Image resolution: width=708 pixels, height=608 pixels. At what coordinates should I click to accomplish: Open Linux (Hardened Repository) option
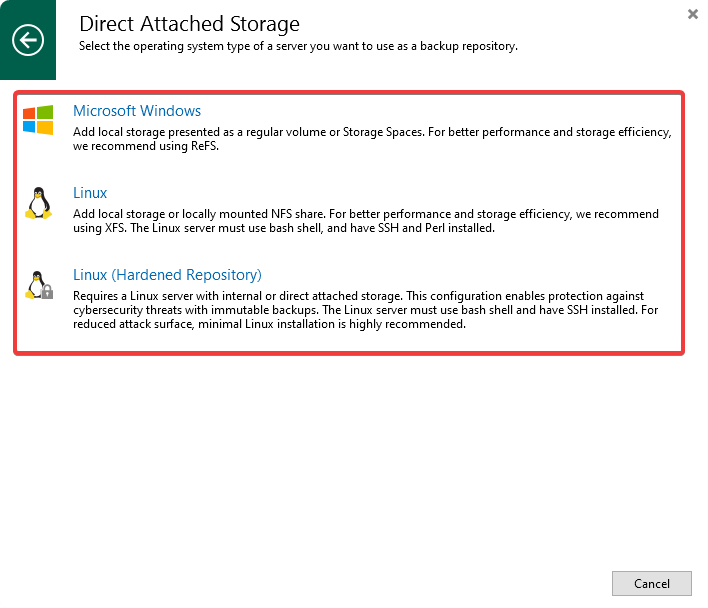167,275
